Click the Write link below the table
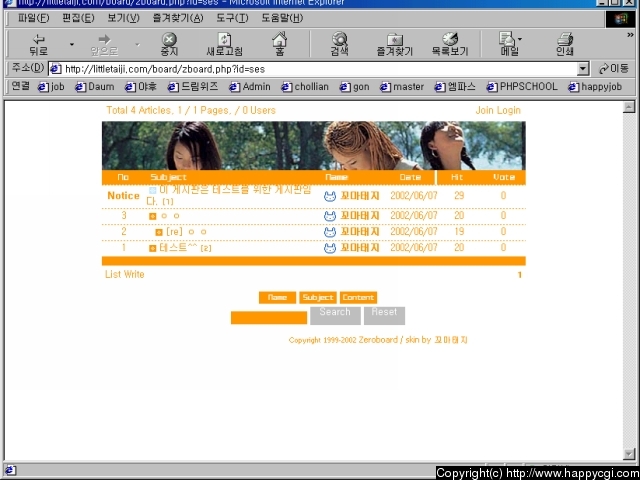 (x=133, y=274)
